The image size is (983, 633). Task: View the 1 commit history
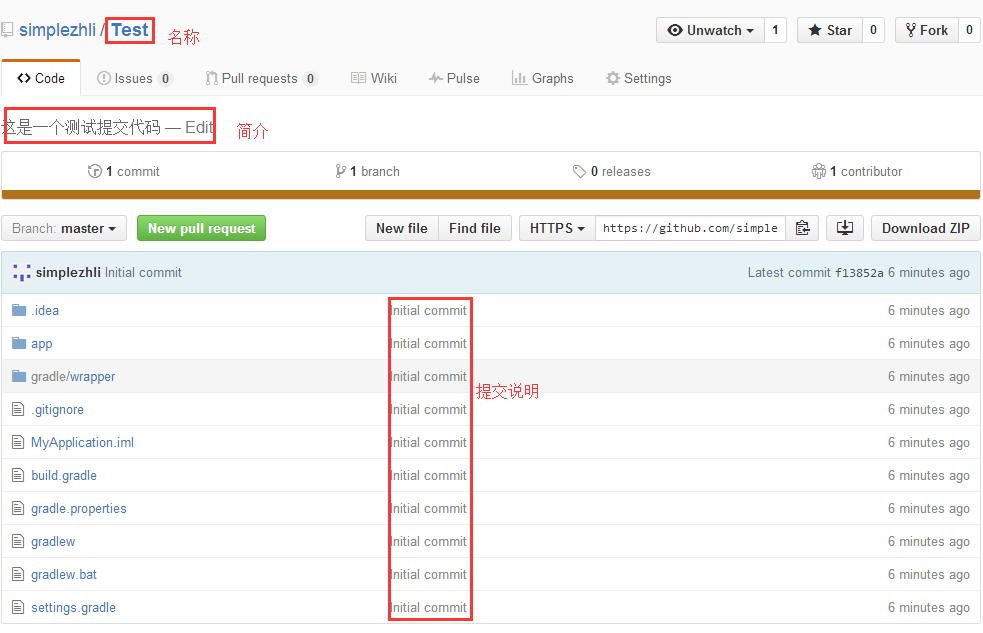(124, 171)
